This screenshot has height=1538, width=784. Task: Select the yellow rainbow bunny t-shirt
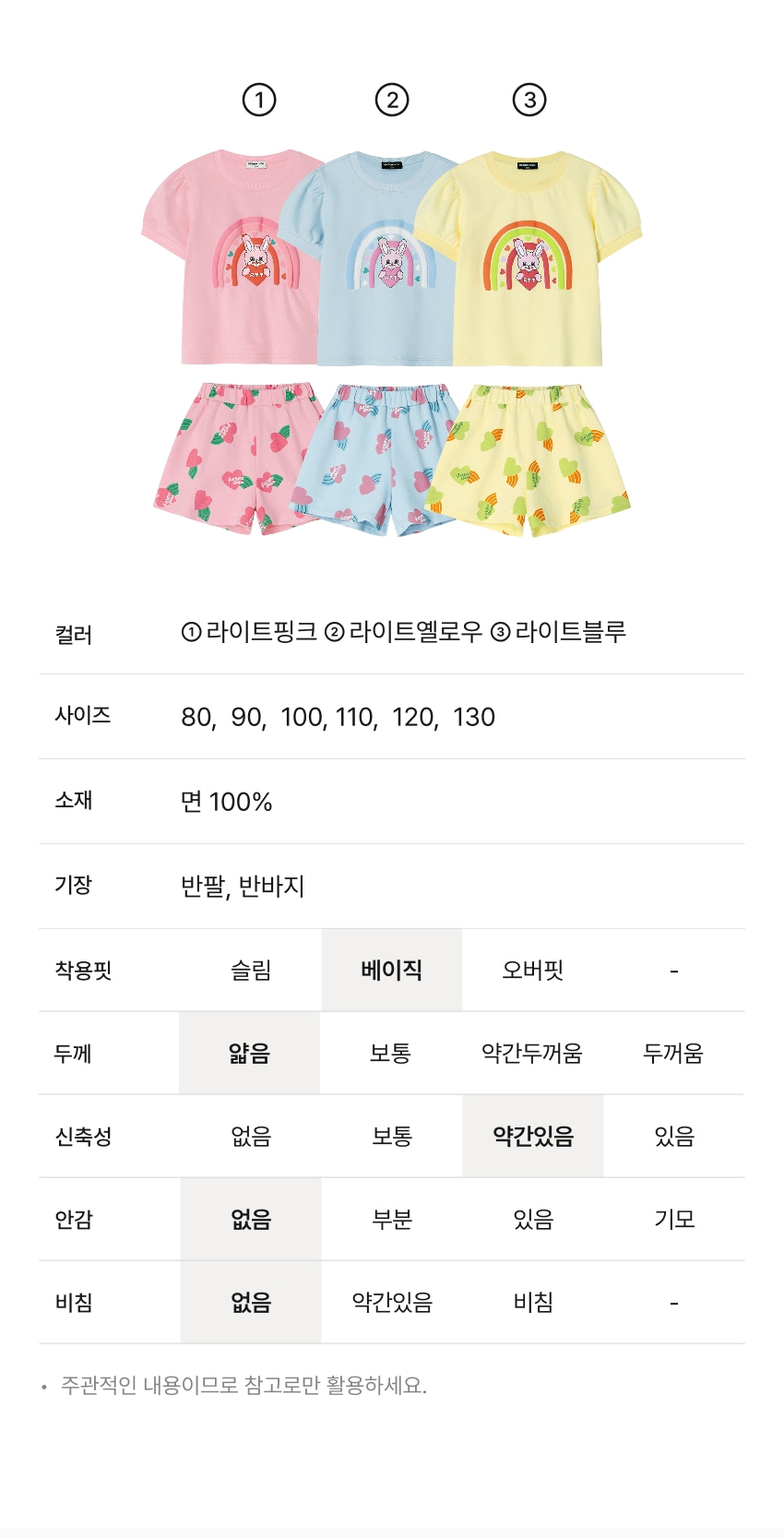pos(530,260)
